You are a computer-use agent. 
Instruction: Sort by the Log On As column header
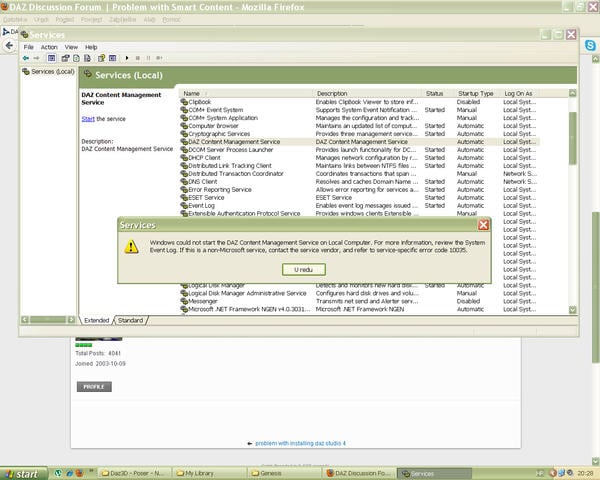coord(518,93)
